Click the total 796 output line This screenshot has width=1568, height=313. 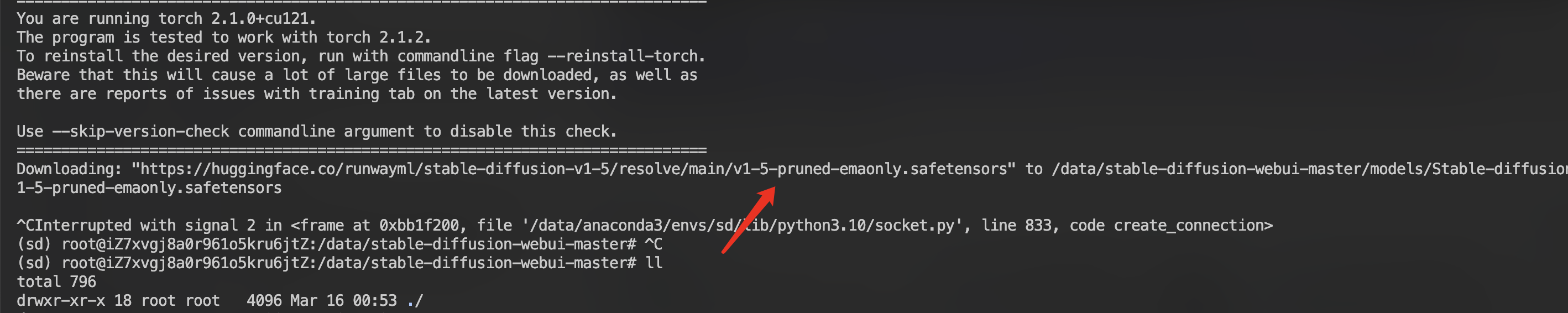(56, 282)
